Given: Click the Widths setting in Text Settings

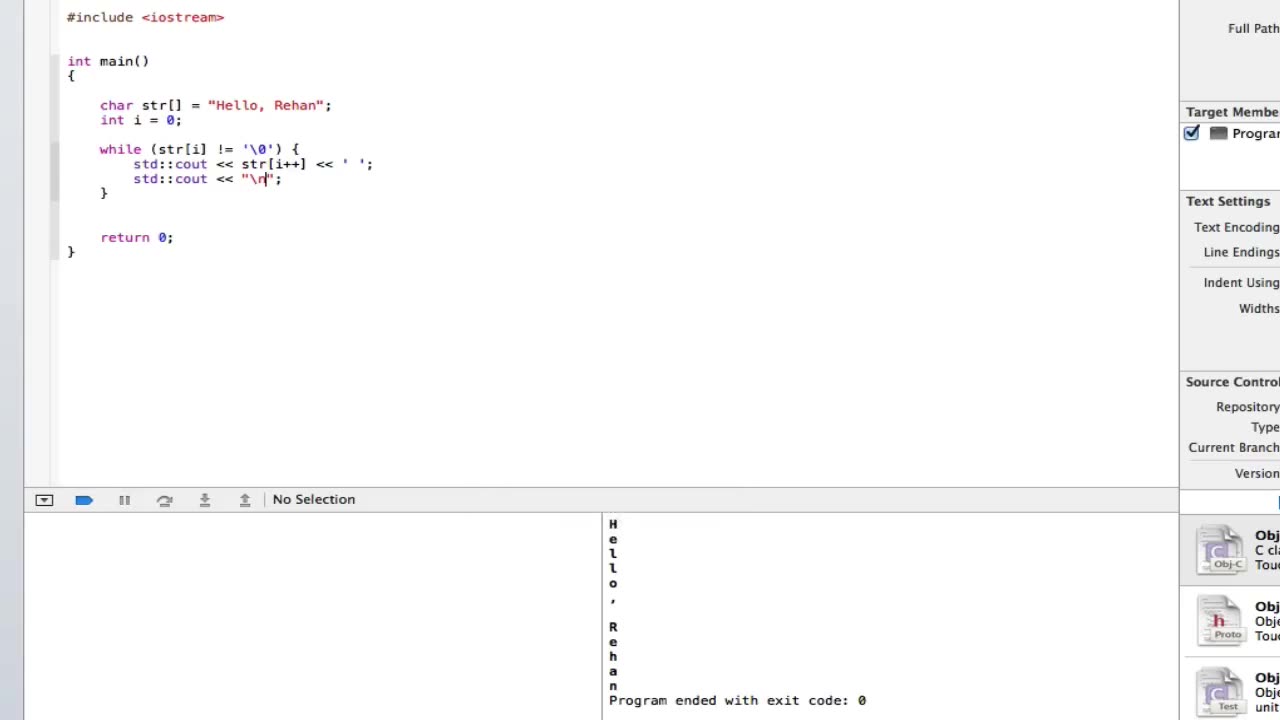Looking at the screenshot, I should point(1258,308).
